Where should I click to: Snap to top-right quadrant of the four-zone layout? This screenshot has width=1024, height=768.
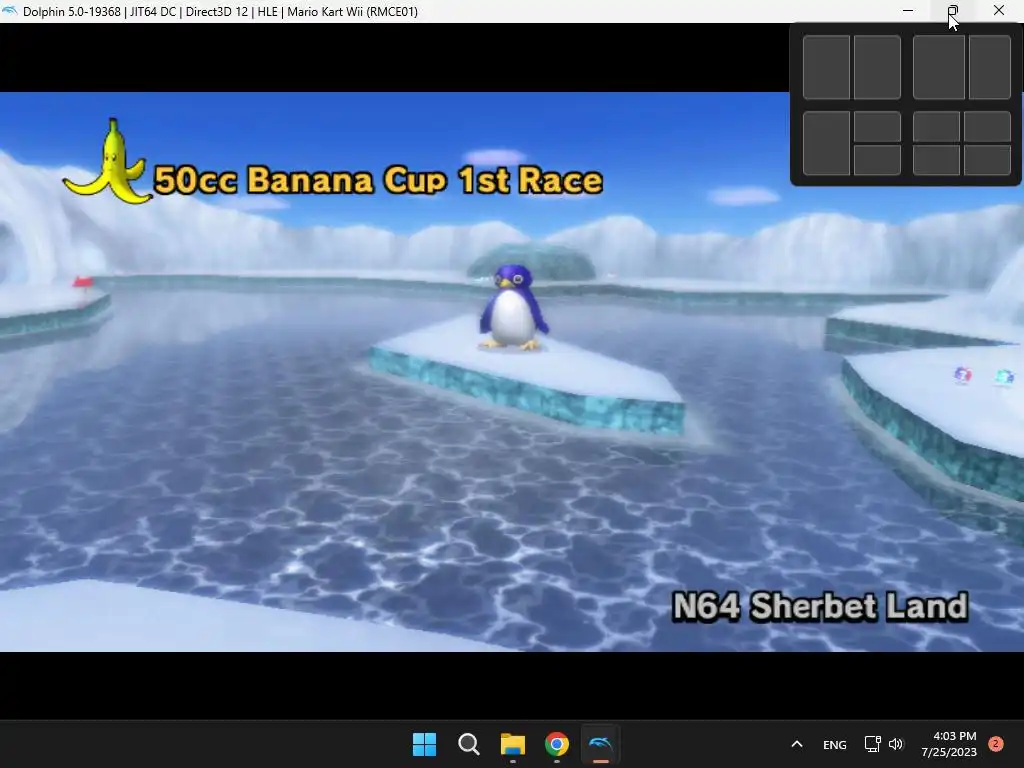987,126
